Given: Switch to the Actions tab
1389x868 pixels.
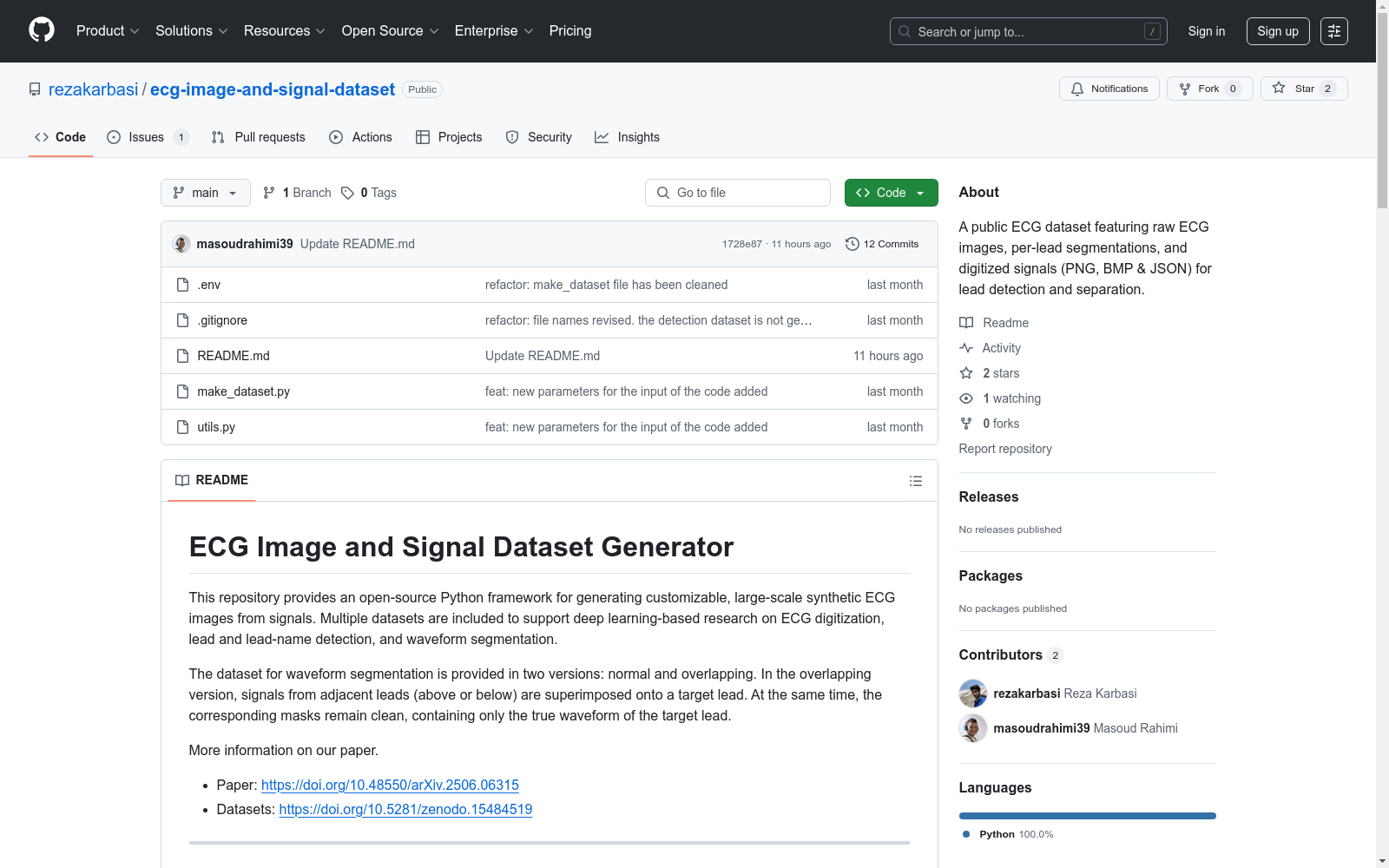Looking at the screenshot, I should point(361,137).
